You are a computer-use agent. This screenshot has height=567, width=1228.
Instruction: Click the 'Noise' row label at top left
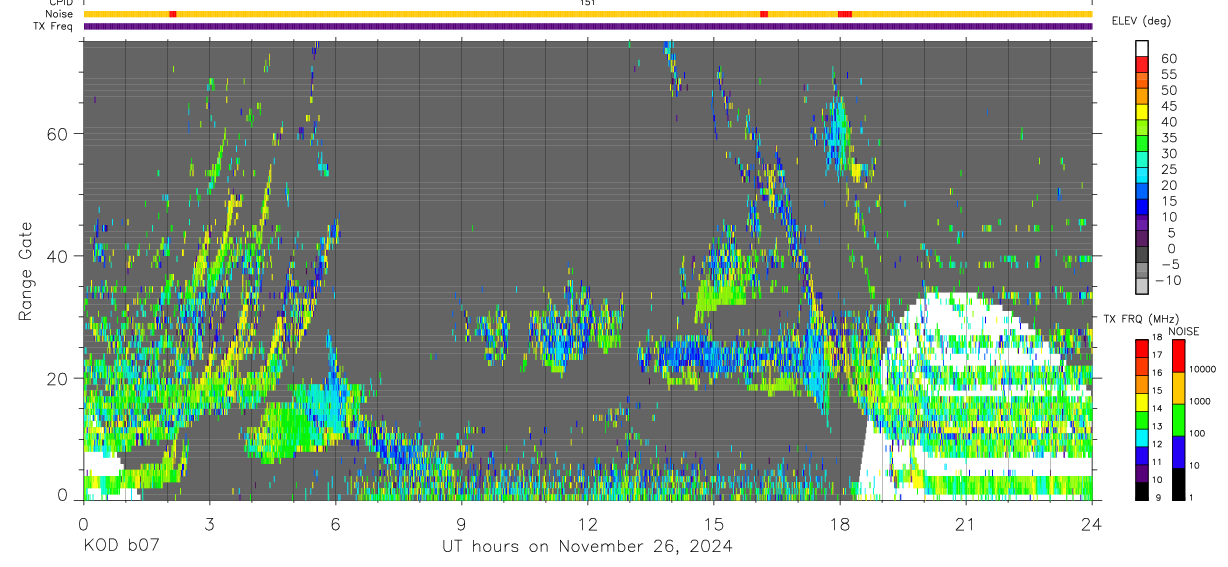pyautogui.click(x=60, y=14)
